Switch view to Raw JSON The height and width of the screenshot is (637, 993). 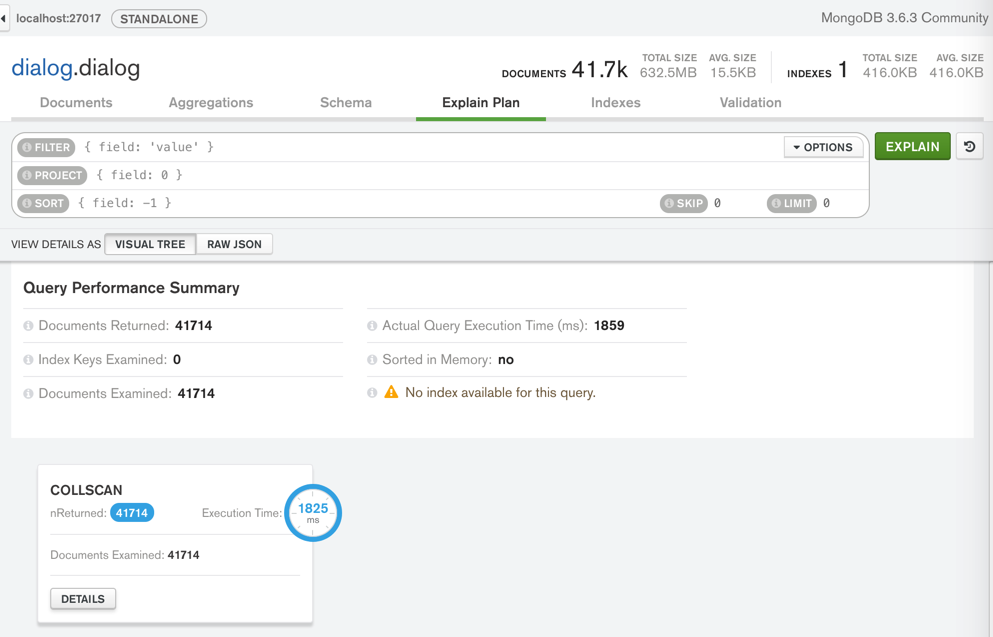click(x=234, y=244)
